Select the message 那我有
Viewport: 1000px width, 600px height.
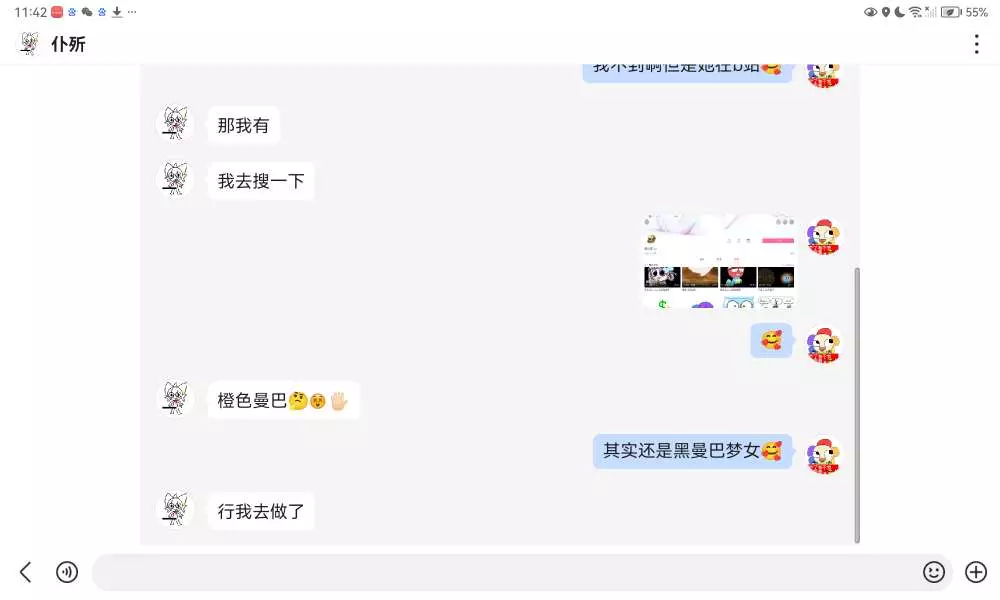point(243,125)
